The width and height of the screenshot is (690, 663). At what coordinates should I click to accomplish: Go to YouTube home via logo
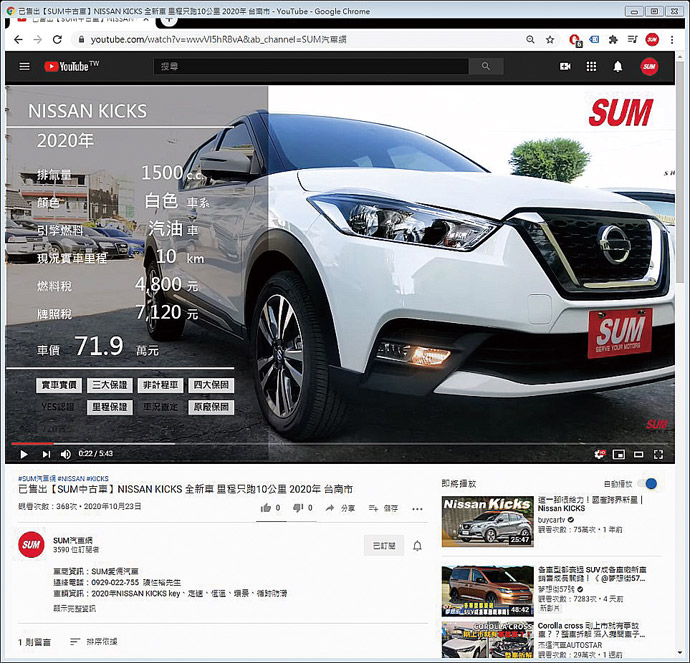pyautogui.click(x=71, y=66)
